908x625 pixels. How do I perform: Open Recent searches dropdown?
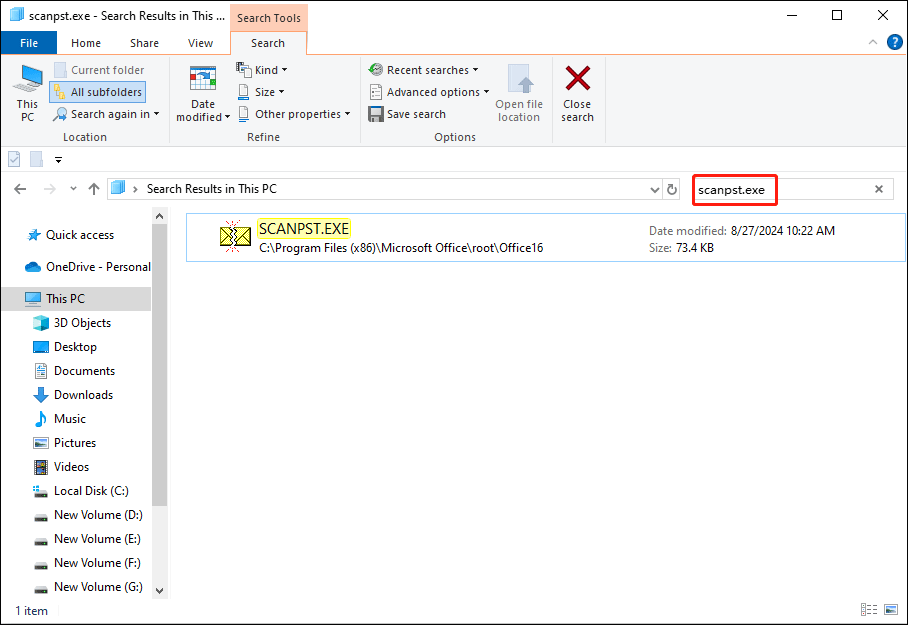tap(424, 70)
